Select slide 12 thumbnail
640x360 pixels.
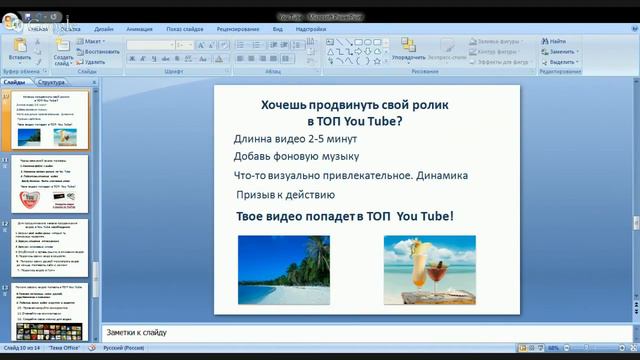(x=49, y=248)
